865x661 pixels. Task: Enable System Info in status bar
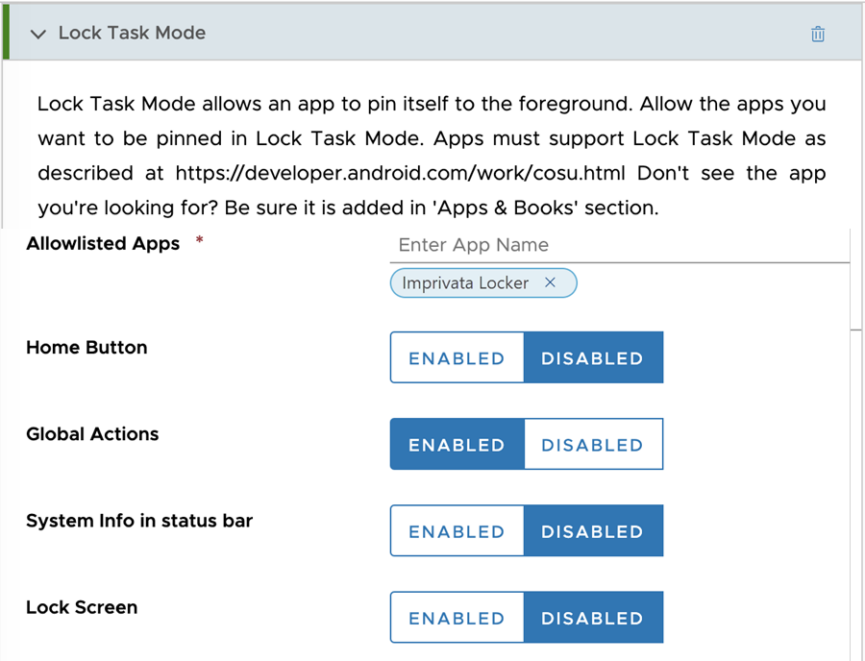[456, 531]
